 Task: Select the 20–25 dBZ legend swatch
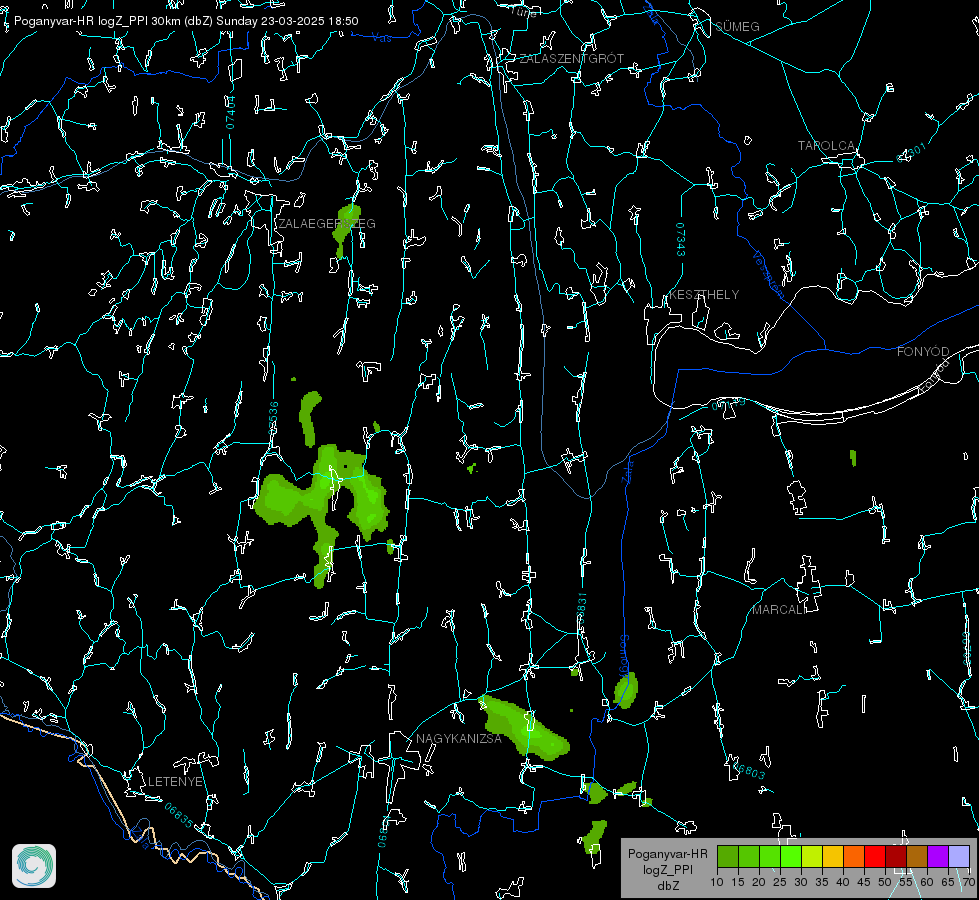tap(770, 856)
